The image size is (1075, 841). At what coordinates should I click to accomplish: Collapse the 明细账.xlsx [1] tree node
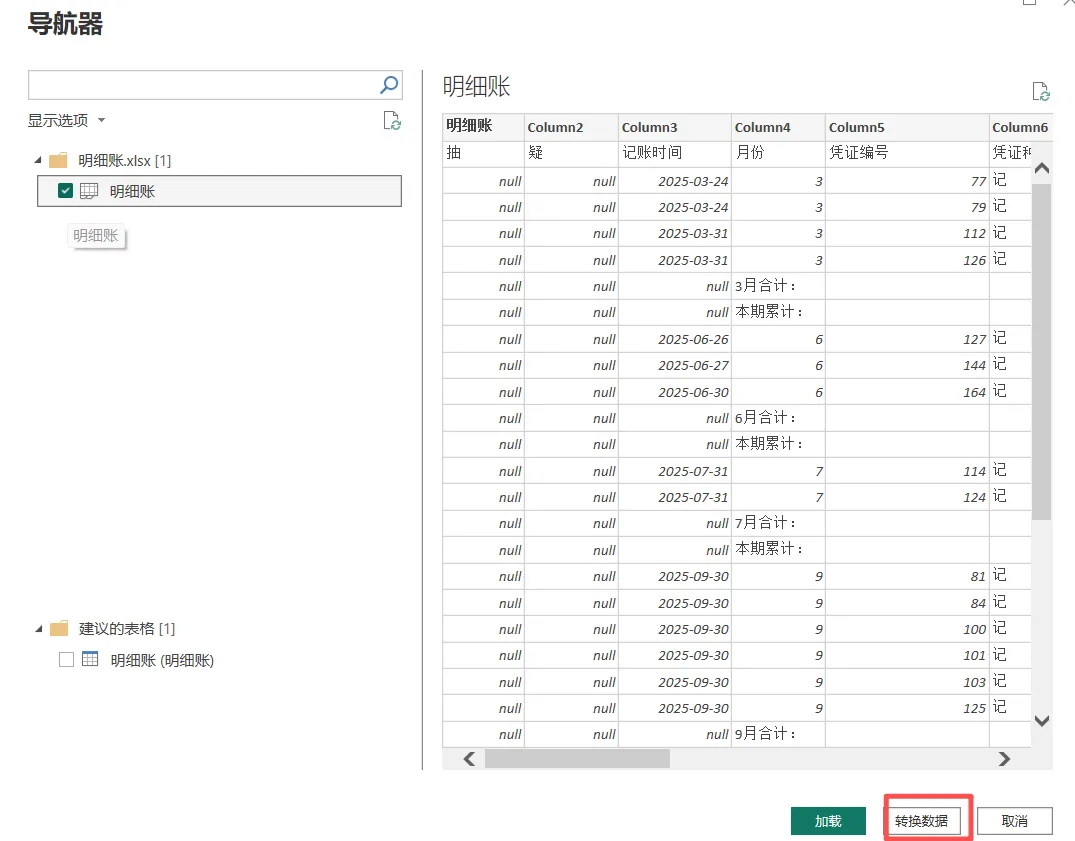pyautogui.click(x=38, y=160)
